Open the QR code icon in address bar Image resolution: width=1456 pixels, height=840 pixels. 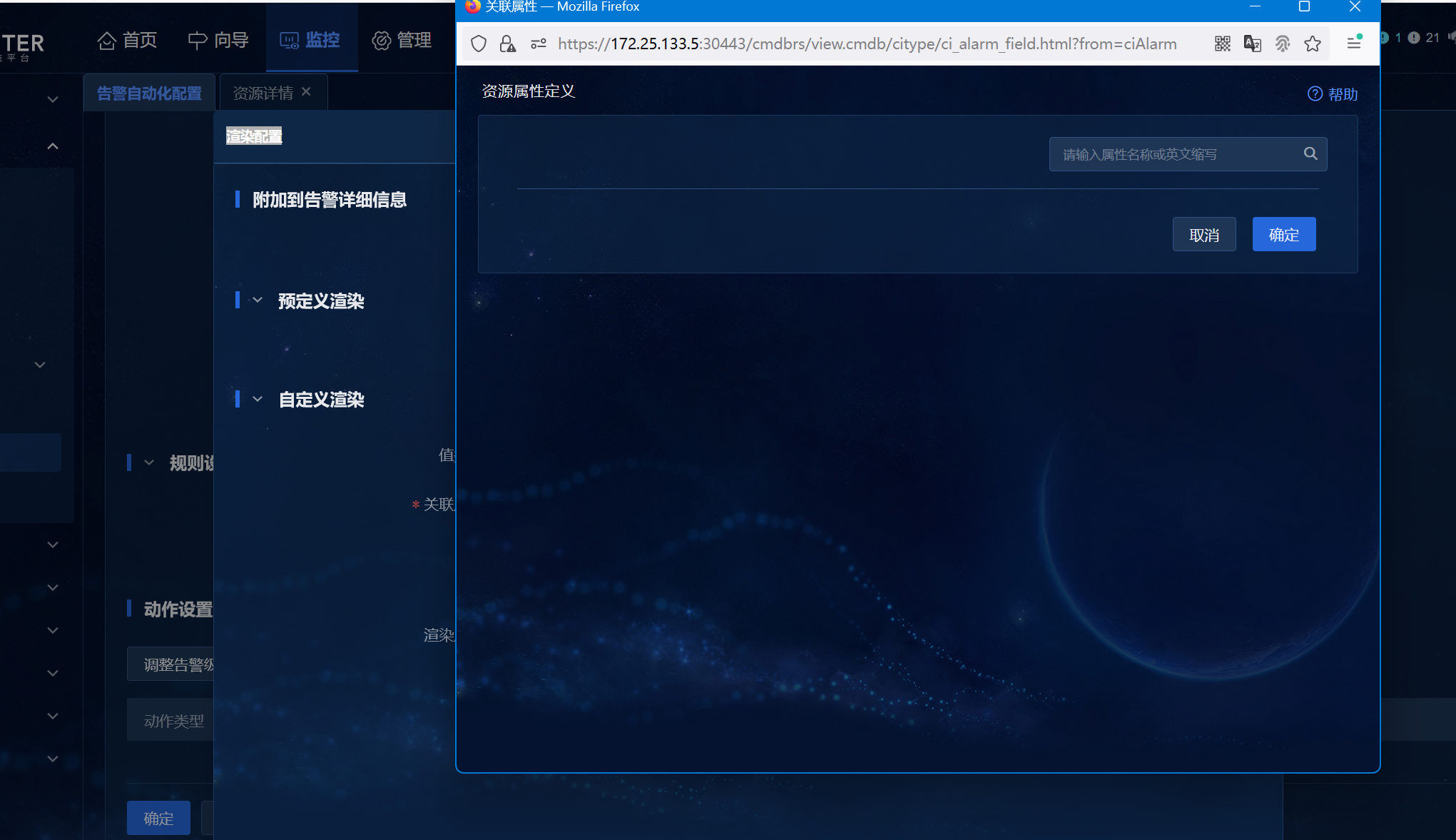1222,44
